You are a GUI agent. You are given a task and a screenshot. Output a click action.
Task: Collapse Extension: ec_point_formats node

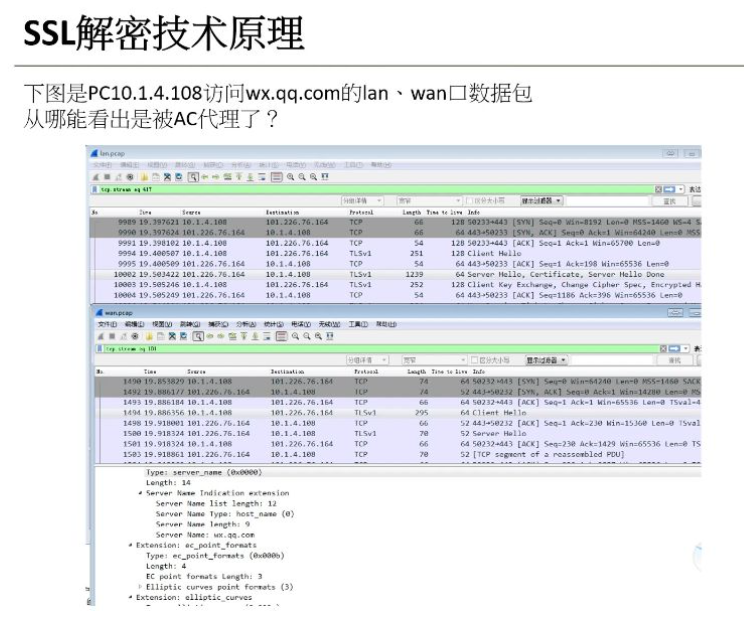point(130,545)
